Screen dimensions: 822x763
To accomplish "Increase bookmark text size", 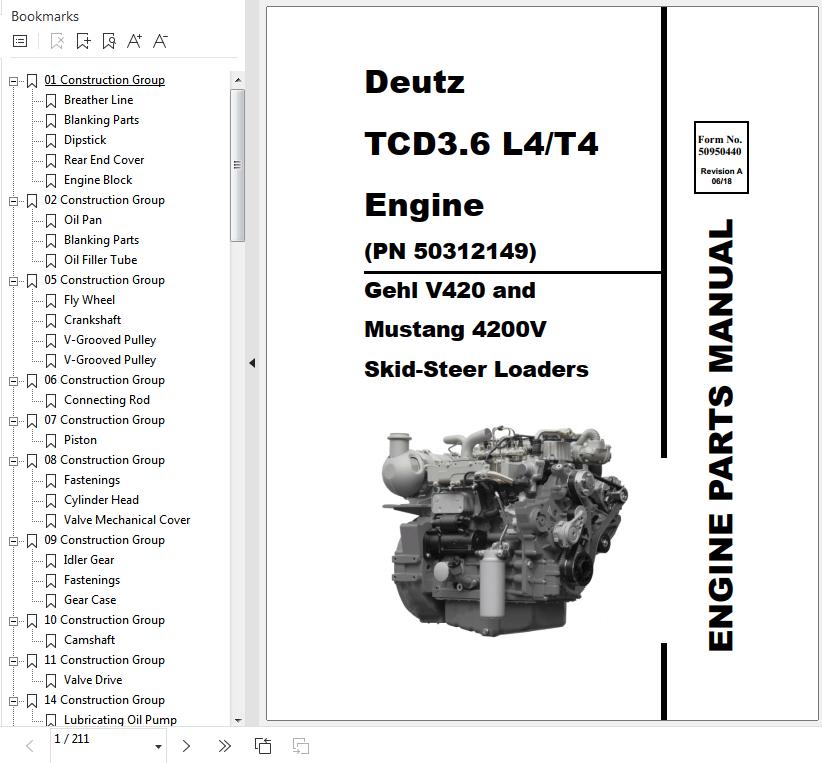I will point(134,41).
